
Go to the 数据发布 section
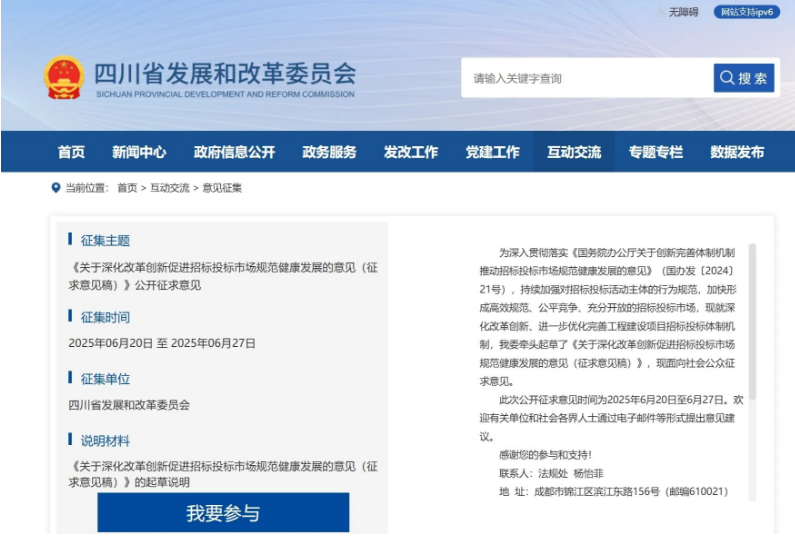(x=737, y=152)
